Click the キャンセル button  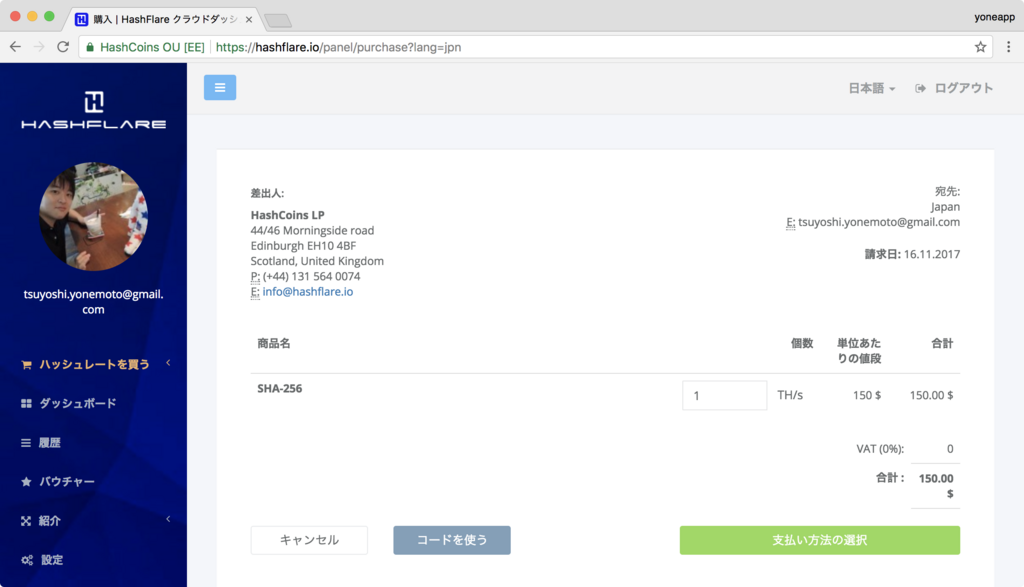tap(309, 540)
